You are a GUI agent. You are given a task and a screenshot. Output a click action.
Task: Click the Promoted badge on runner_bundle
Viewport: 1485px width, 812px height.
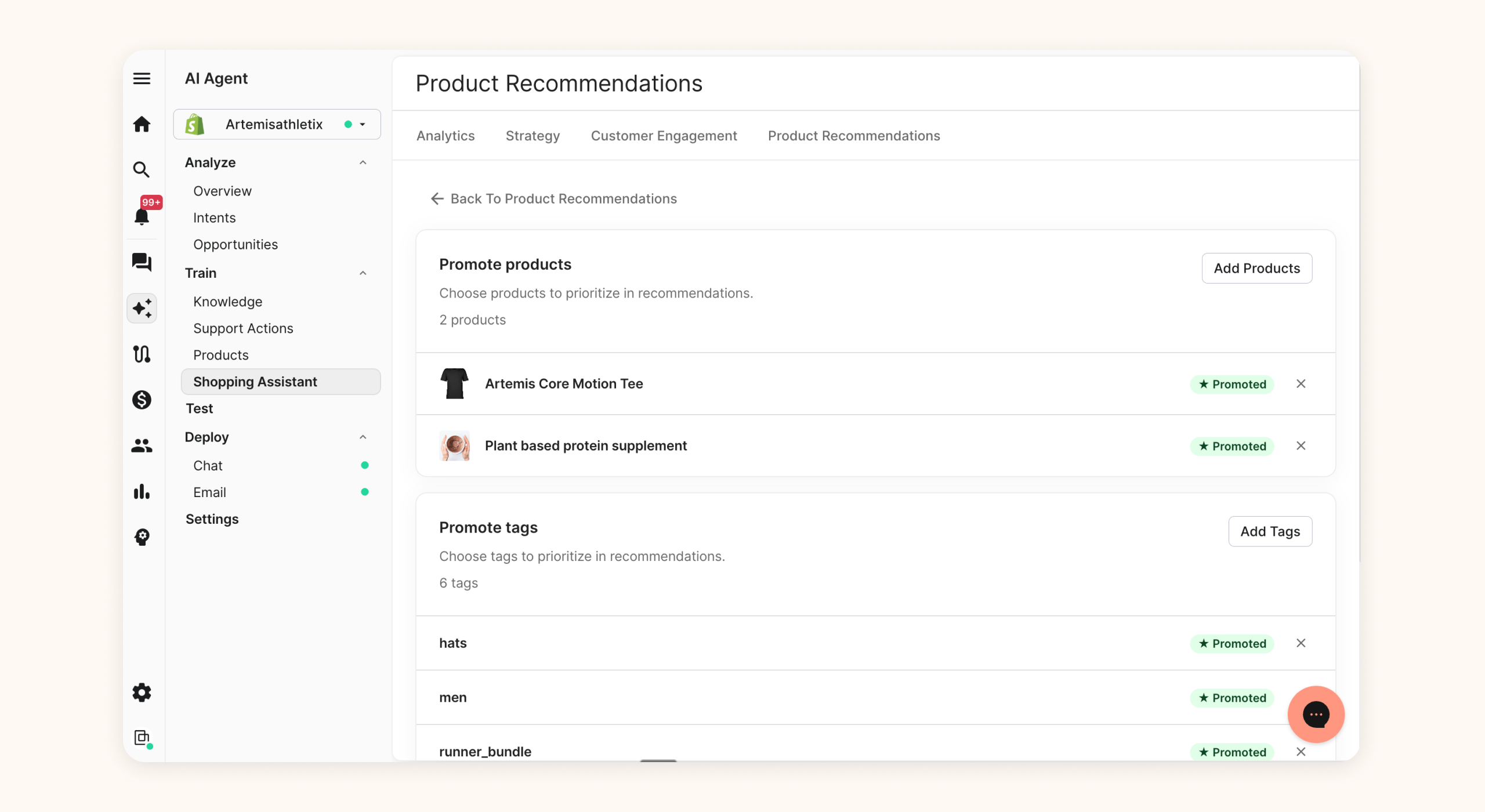point(1232,752)
